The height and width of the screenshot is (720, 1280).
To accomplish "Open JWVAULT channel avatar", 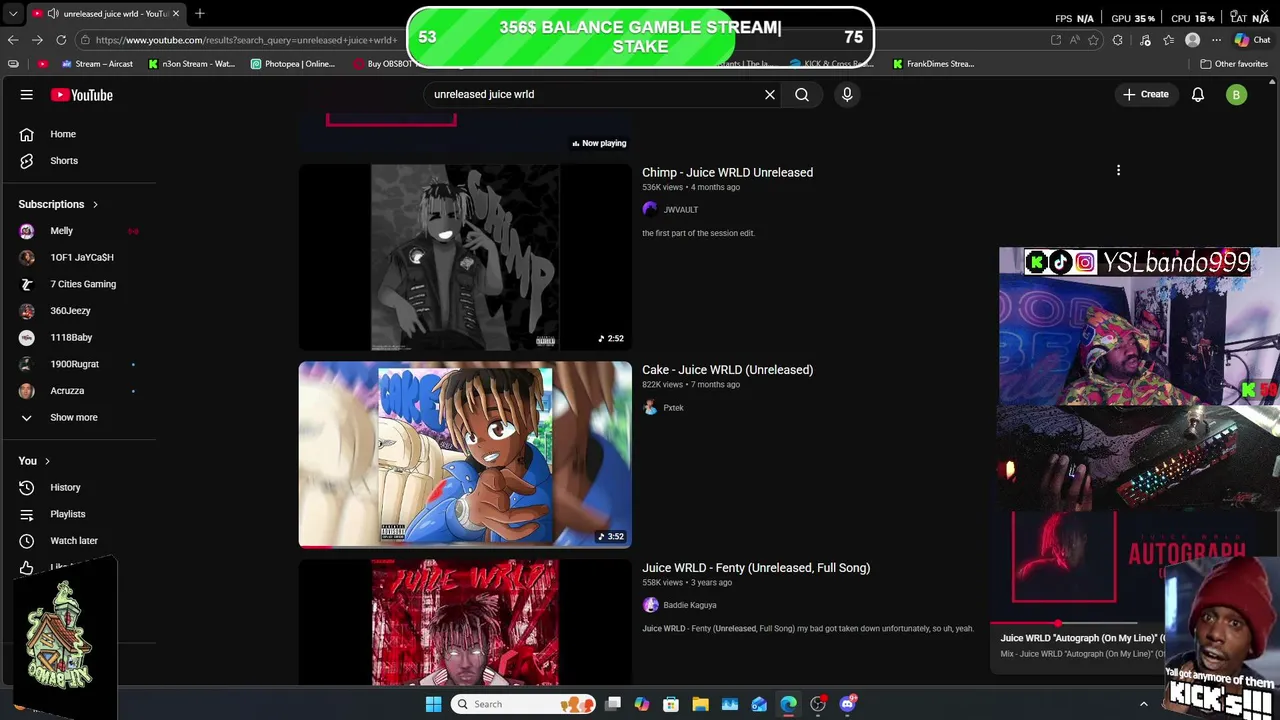I will coord(650,209).
